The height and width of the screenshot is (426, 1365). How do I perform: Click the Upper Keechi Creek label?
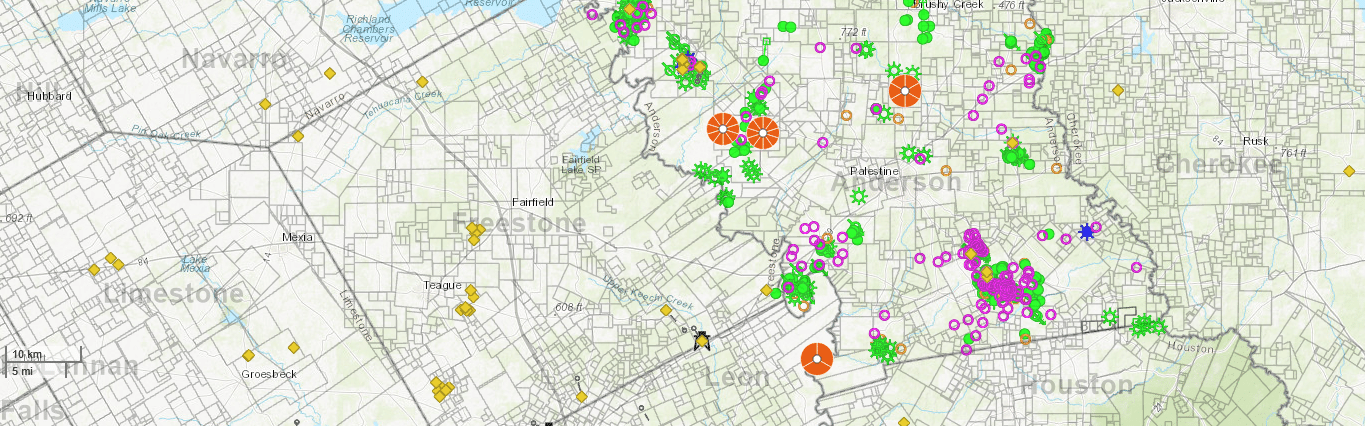(649, 293)
